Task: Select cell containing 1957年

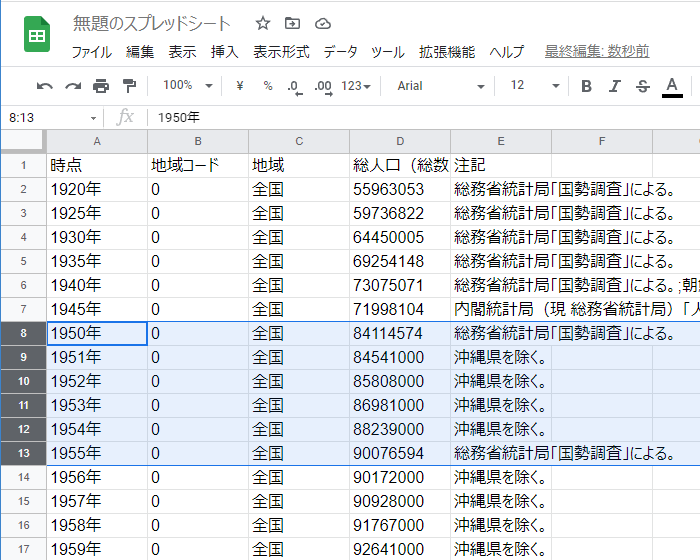Action: pos(97,501)
